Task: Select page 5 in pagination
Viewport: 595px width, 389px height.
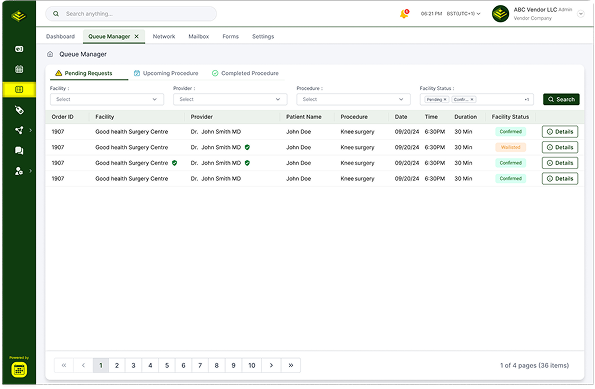Action: coord(167,365)
